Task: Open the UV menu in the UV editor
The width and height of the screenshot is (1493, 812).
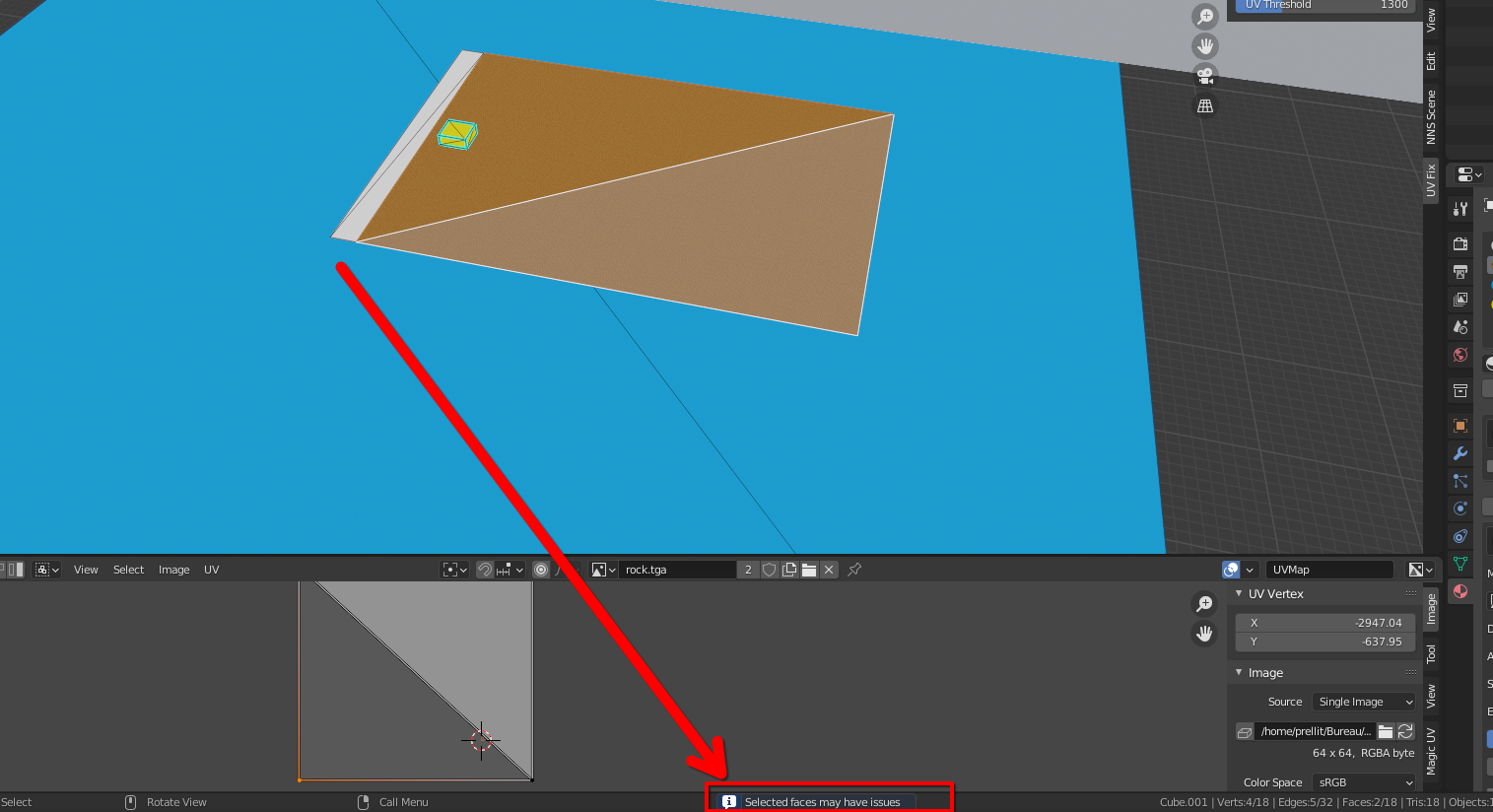Action: (211, 570)
